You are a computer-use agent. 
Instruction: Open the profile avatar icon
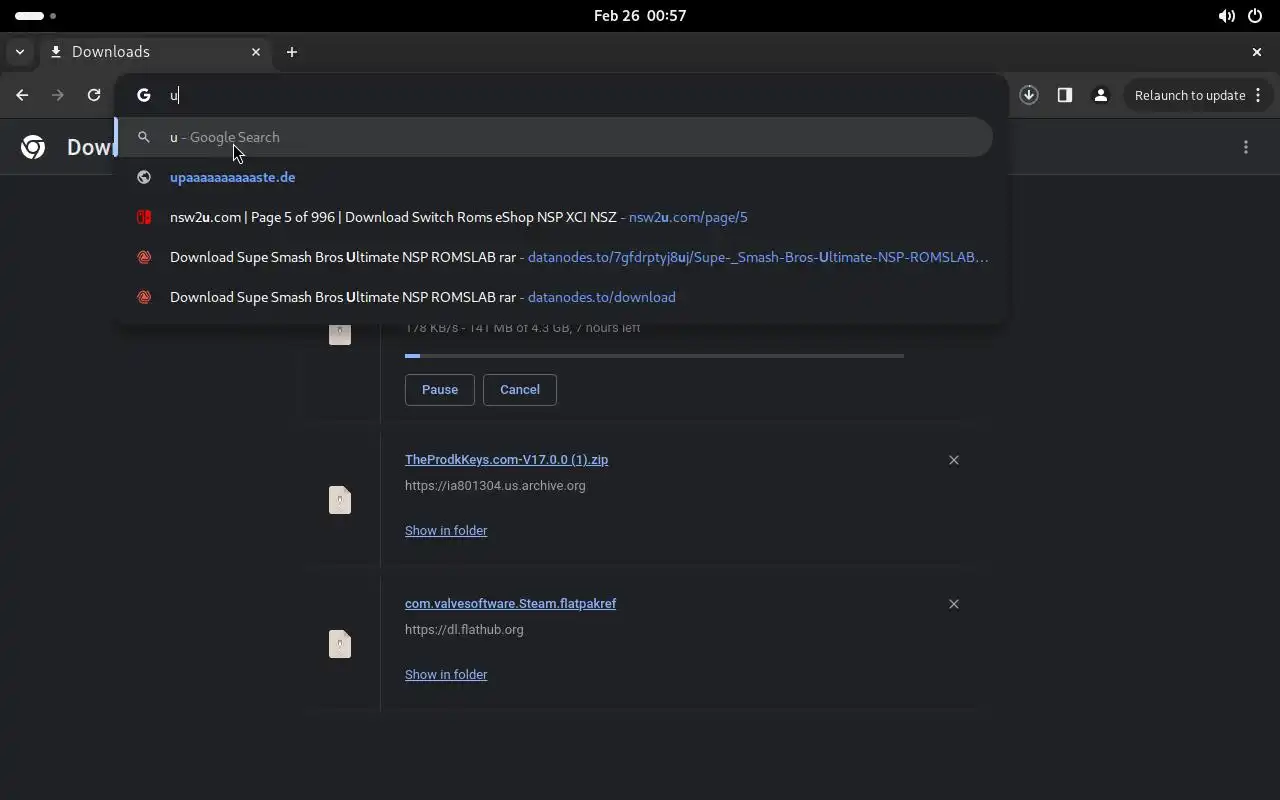[1101, 95]
